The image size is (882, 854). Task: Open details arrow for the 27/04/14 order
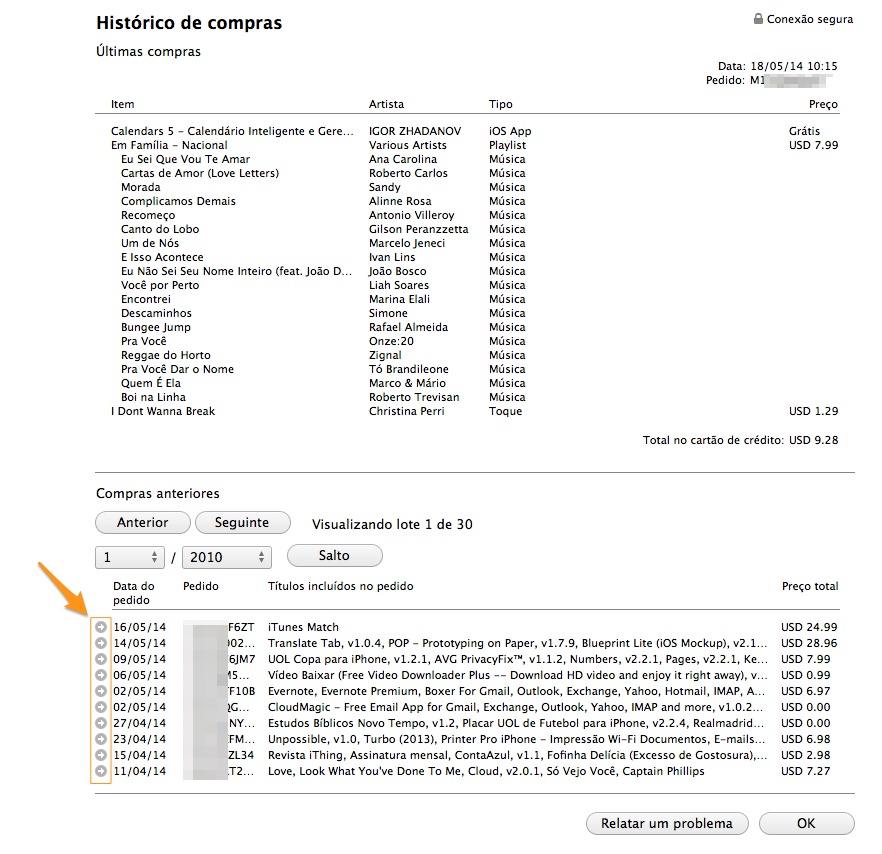[101, 723]
